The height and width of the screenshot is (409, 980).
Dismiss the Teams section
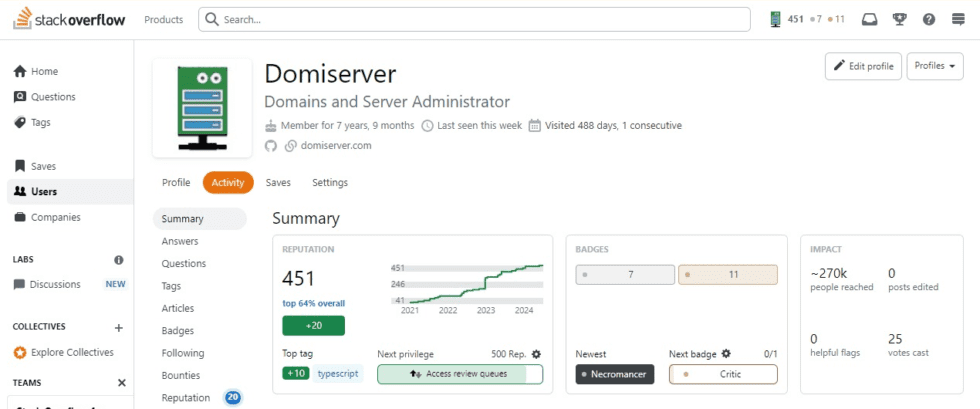click(122, 382)
